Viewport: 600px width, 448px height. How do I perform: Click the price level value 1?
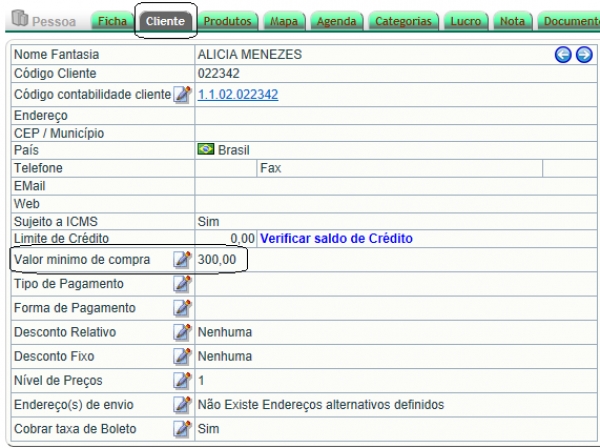click(201, 380)
